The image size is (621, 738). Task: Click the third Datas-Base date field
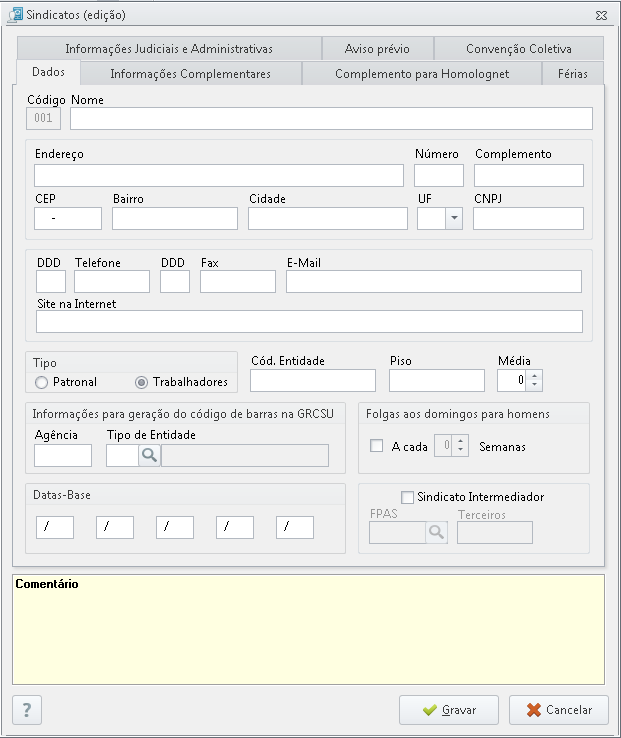click(x=175, y=527)
